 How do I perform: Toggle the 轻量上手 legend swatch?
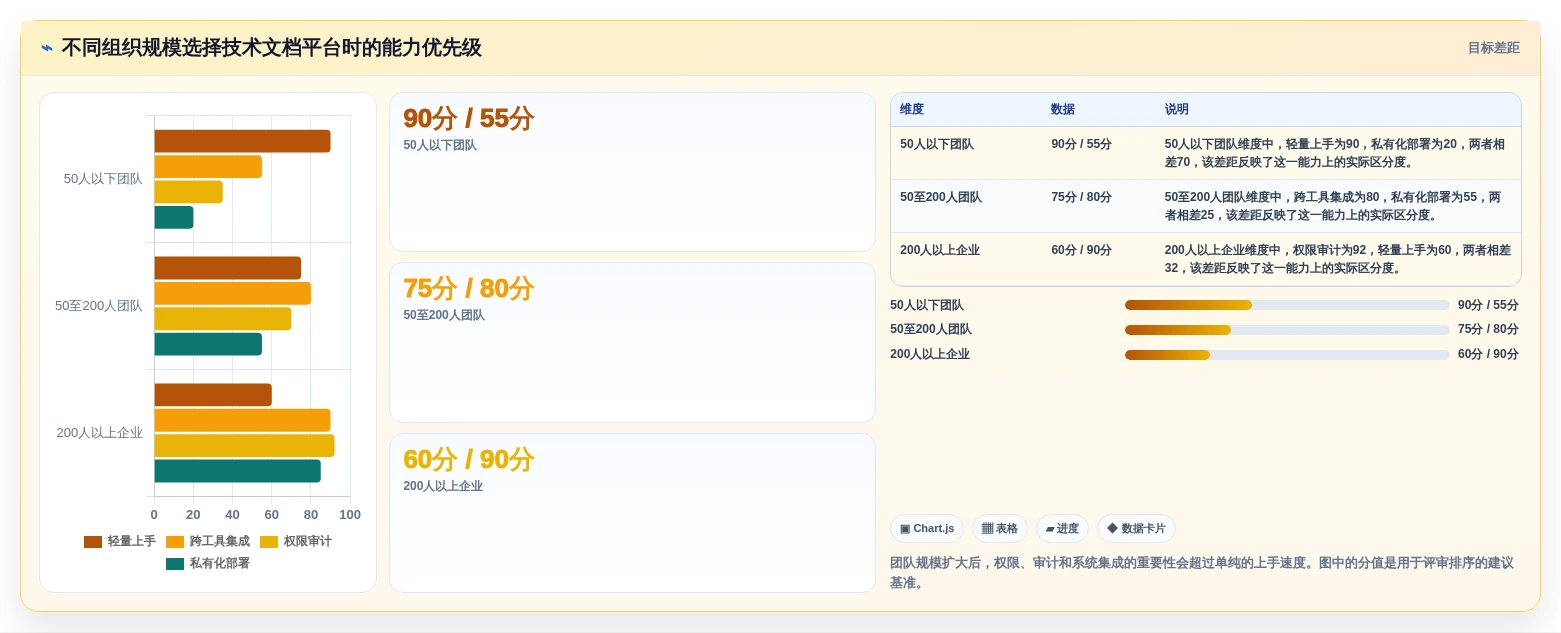[x=93, y=542]
